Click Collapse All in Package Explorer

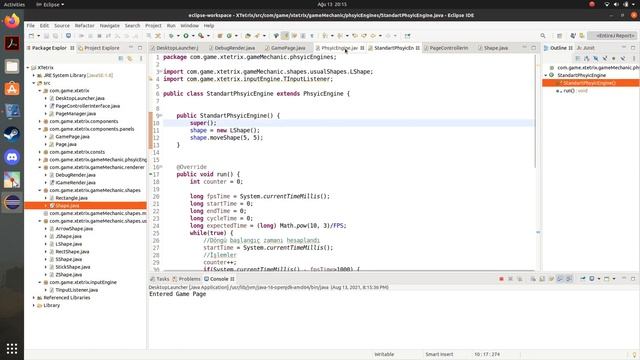click(121, 58)
